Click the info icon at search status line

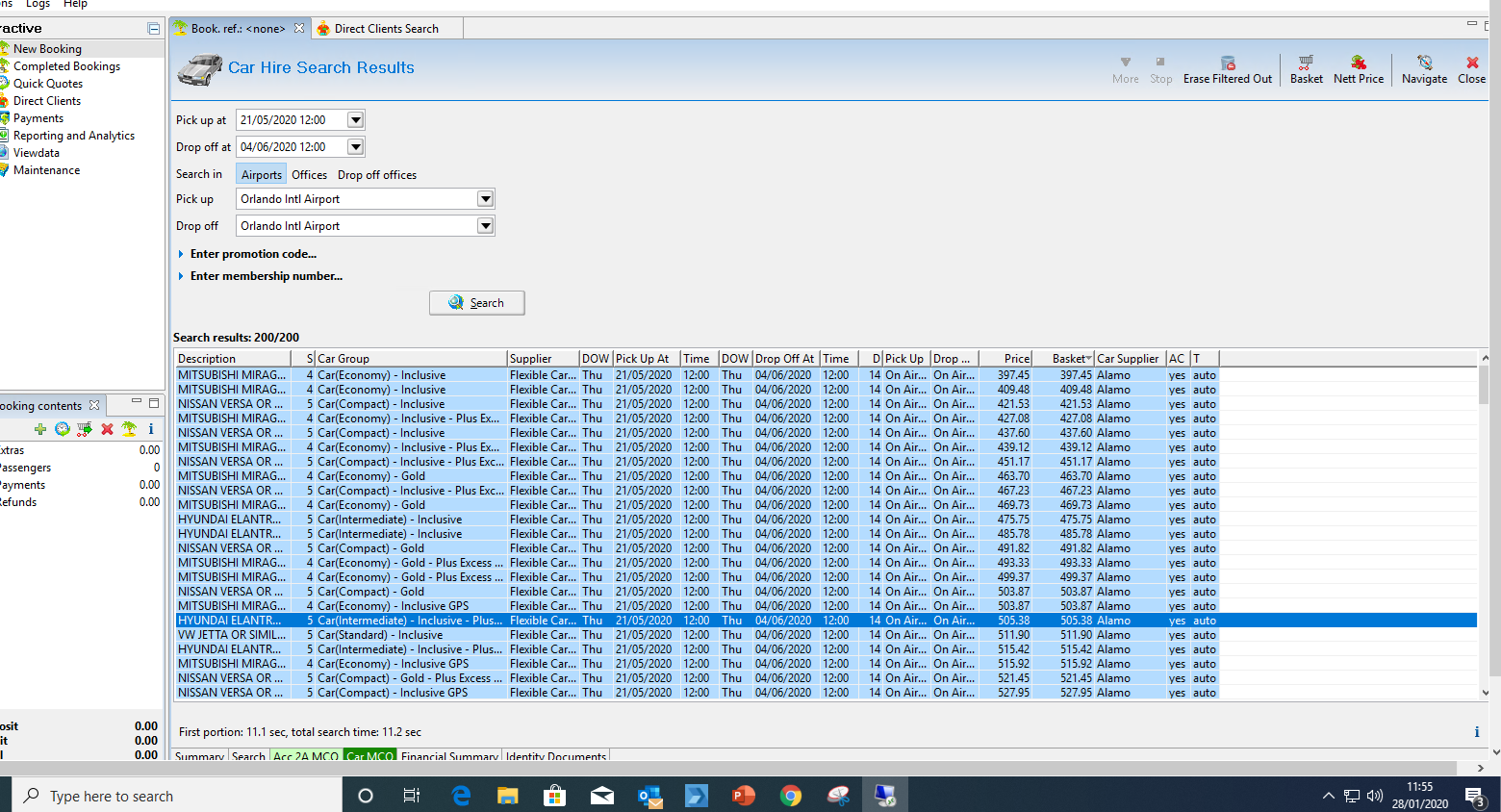click(1477, 732)
